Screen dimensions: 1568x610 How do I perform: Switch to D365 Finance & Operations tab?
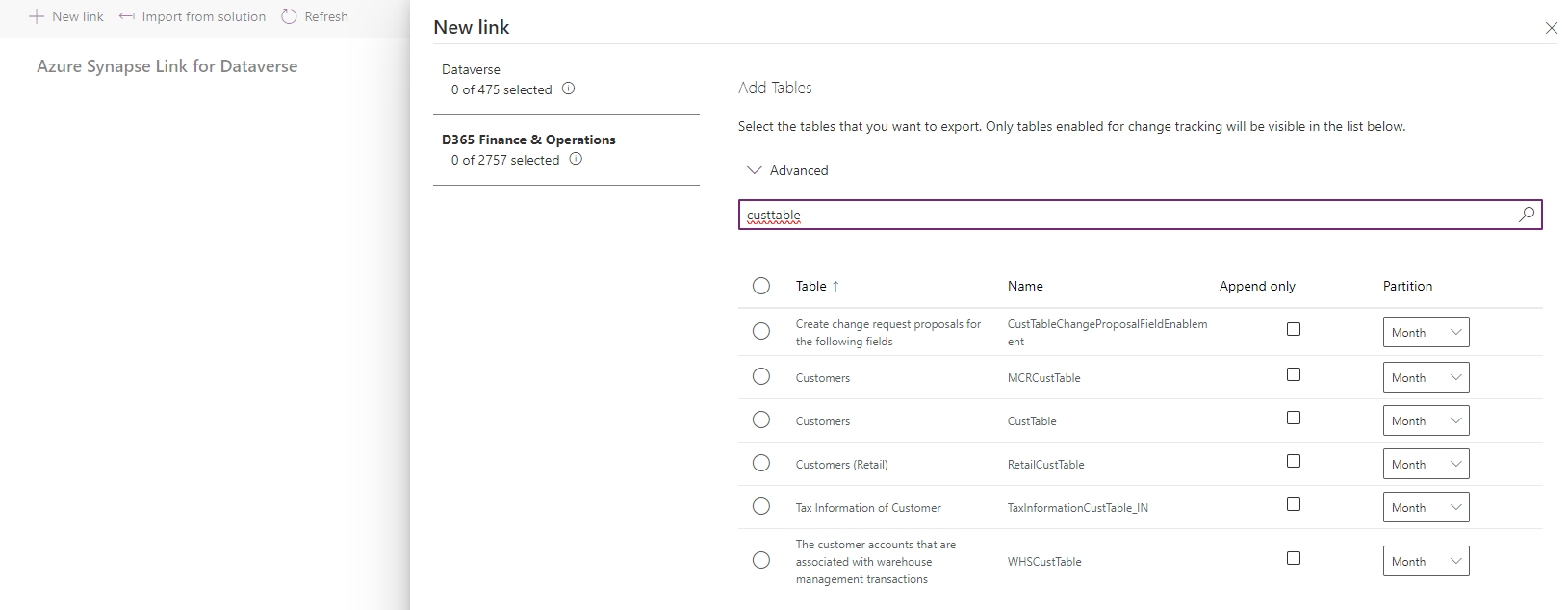point(566,150)
